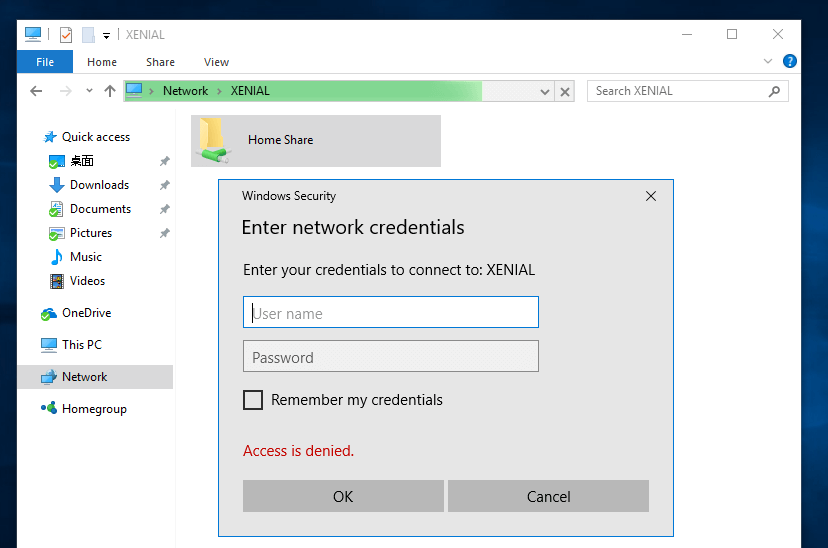Enable Remember my credentials checkbox
Image resolution: width=828 pixels, height=548 pixels.
click(x=253, y=400)
